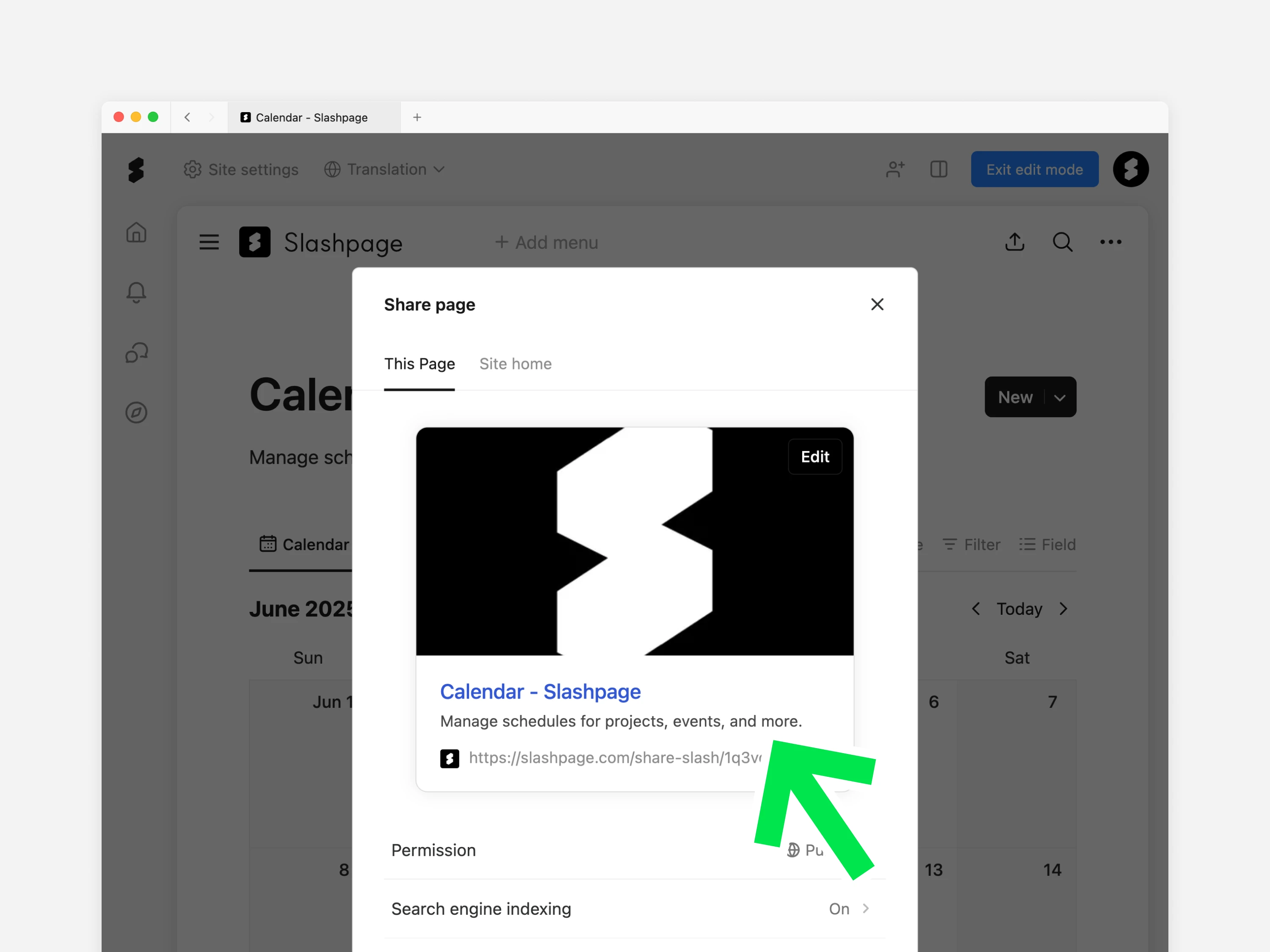
Task: Expand the New button dropdown arrow
Action: (x=1060, y=397)
